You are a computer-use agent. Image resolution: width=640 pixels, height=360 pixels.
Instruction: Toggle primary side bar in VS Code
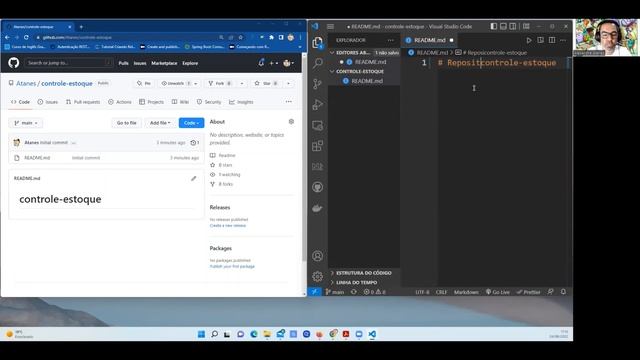coord(493,26)
